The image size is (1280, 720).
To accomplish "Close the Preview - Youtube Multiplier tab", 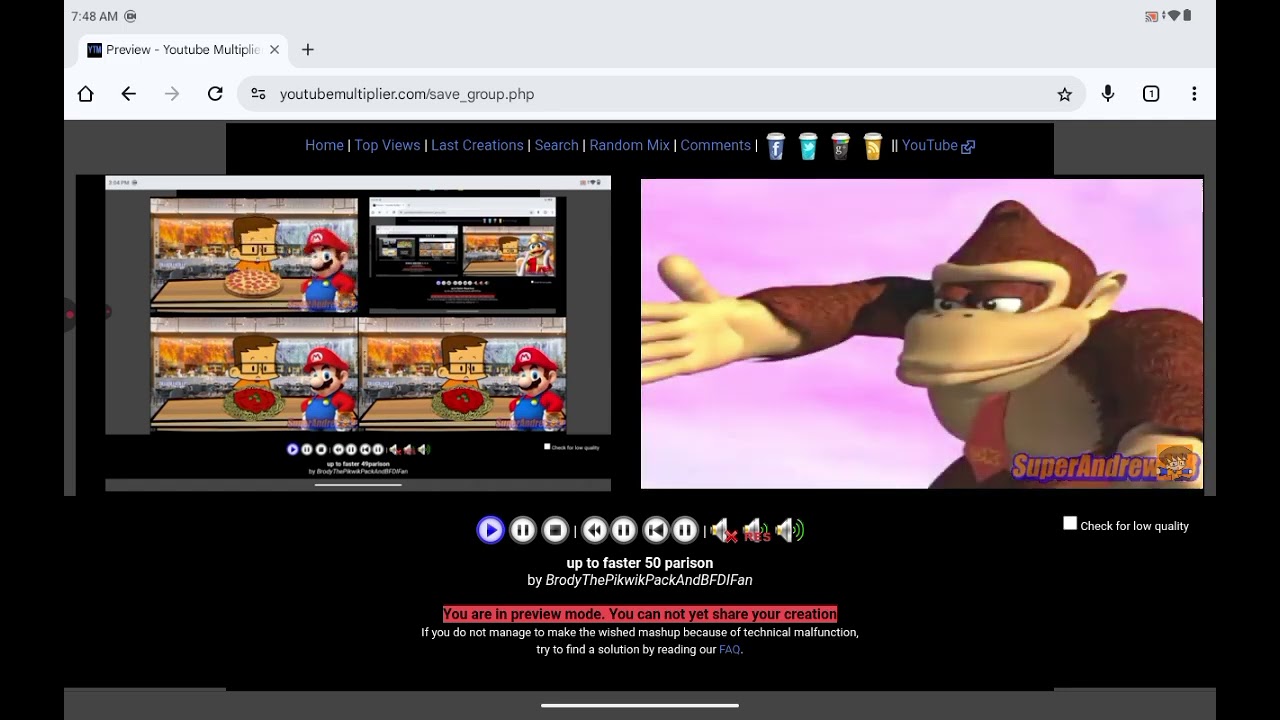I will point(274,50).
